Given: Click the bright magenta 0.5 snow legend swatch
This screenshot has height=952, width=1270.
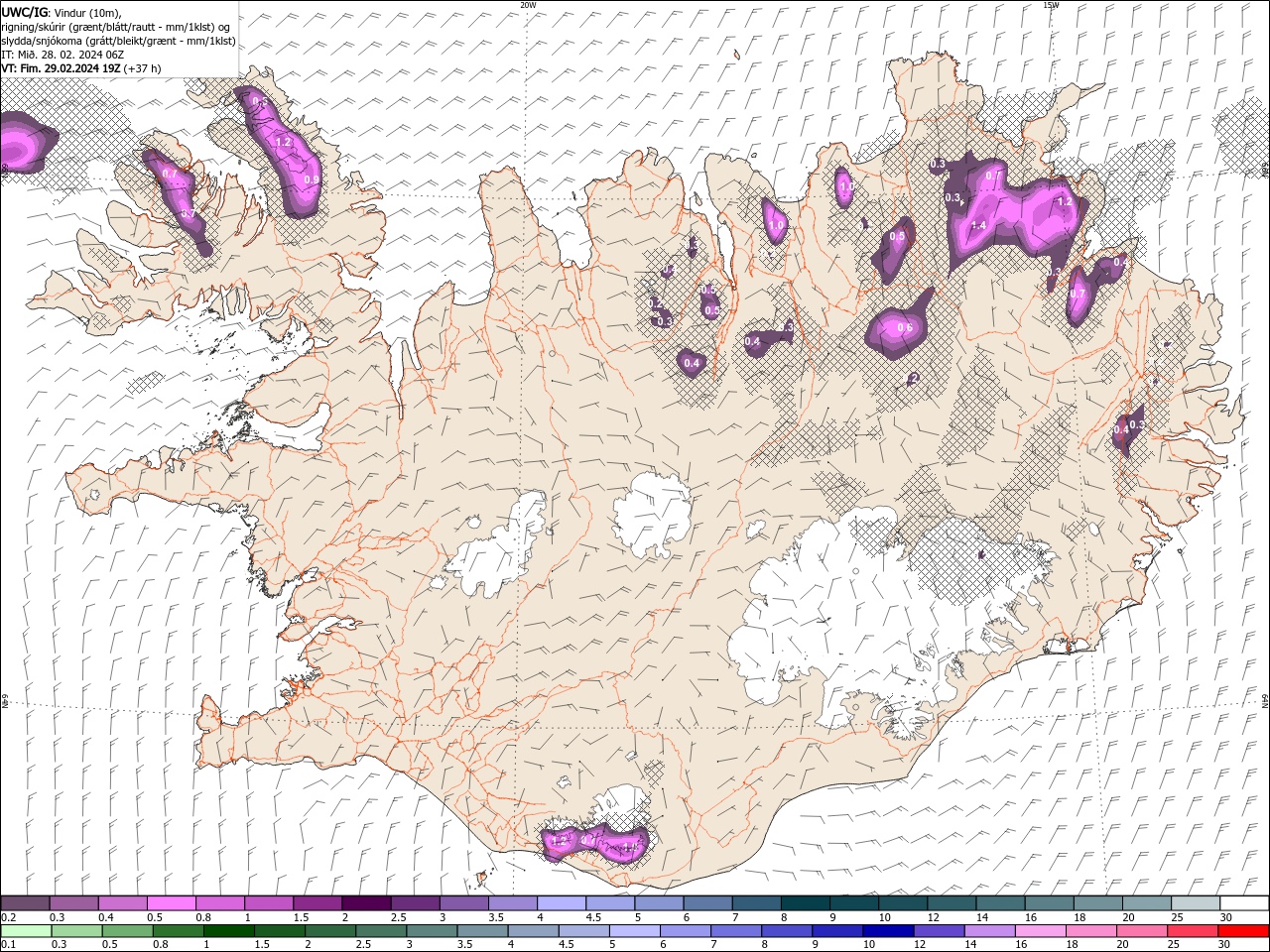Looking at the screenshot, I should pos(171,903).
